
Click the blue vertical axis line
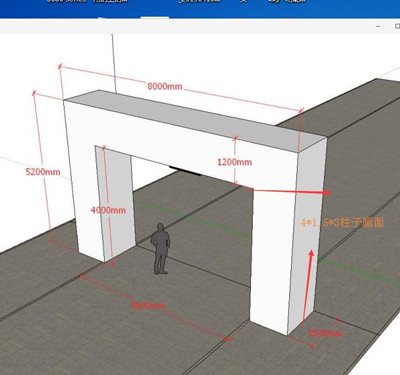(114, 63)
